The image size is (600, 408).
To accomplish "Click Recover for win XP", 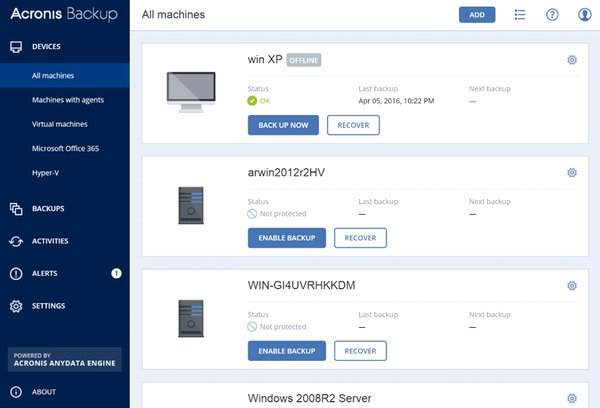I will click(353, 125).
